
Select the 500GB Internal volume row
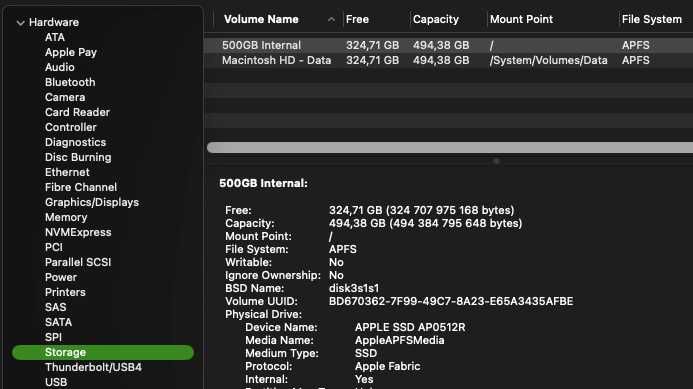click(x=449, y=45)
